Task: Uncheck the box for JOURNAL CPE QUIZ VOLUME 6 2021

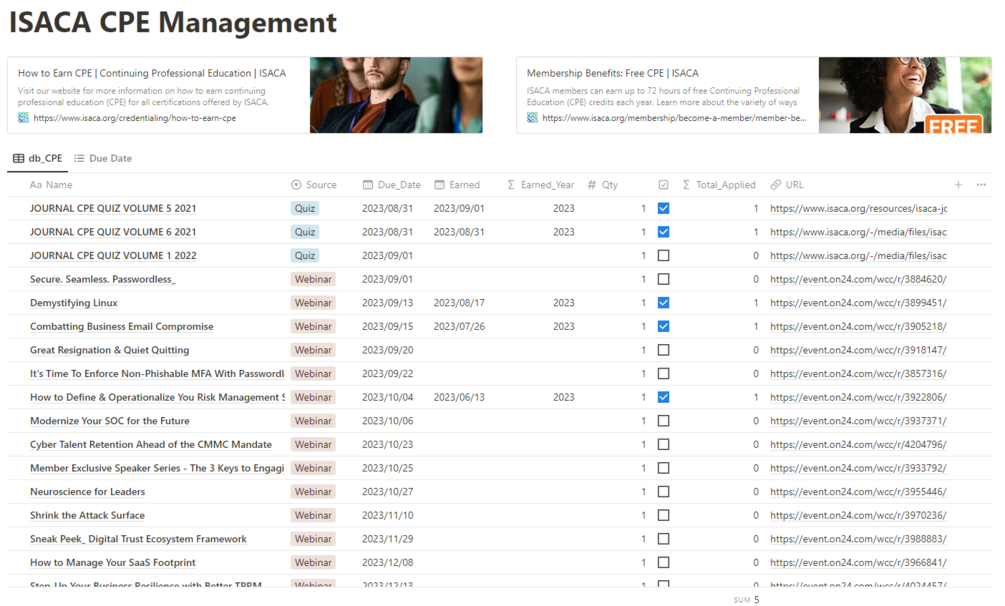Action: point(663,232)
